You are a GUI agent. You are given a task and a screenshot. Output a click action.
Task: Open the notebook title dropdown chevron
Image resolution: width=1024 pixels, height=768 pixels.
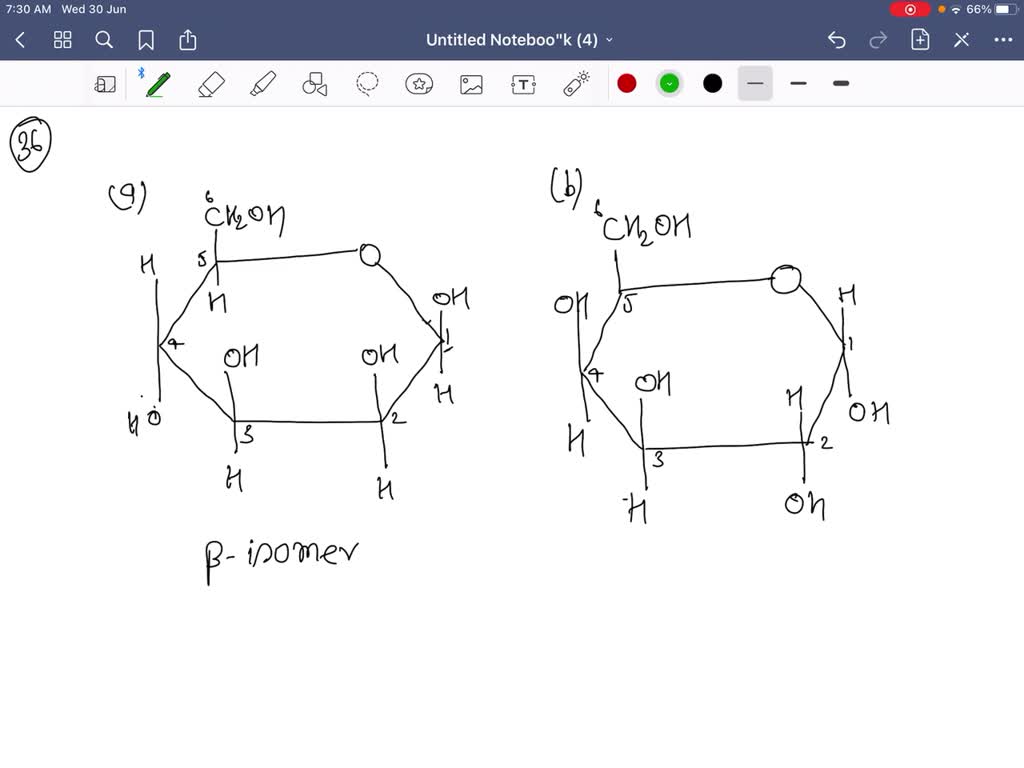[x=608, y=40]
